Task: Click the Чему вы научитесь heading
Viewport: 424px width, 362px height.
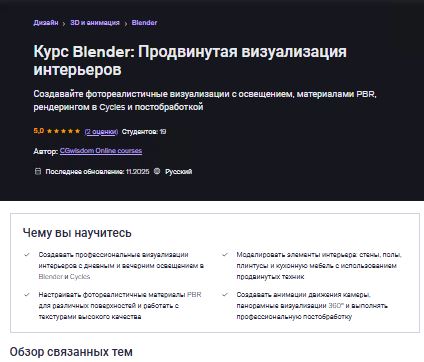Action: [77, 233]
